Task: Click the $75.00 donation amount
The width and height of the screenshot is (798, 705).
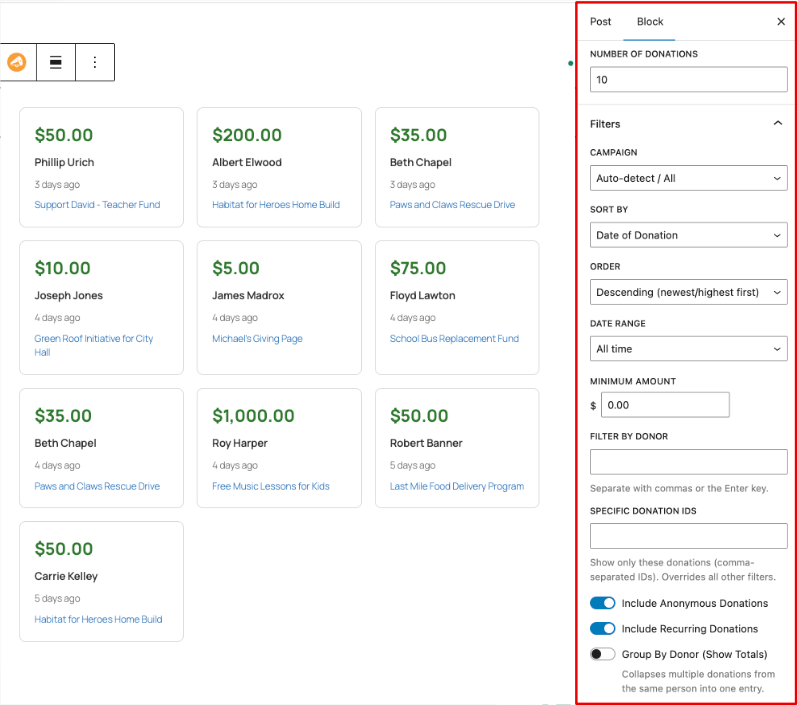Action: pyautogui.click(x=418, y=268)
